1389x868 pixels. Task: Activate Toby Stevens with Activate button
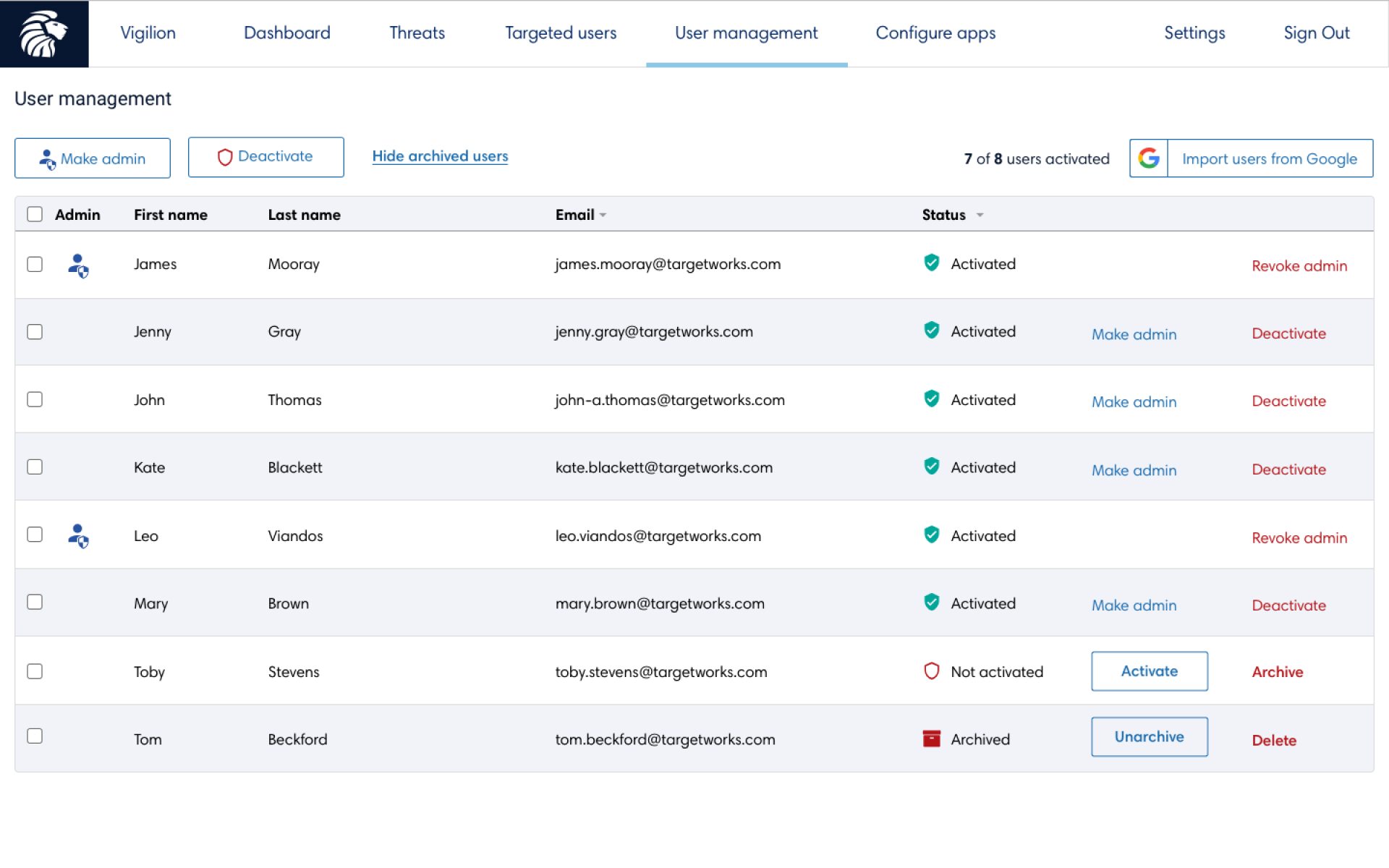click(1149, 671)
